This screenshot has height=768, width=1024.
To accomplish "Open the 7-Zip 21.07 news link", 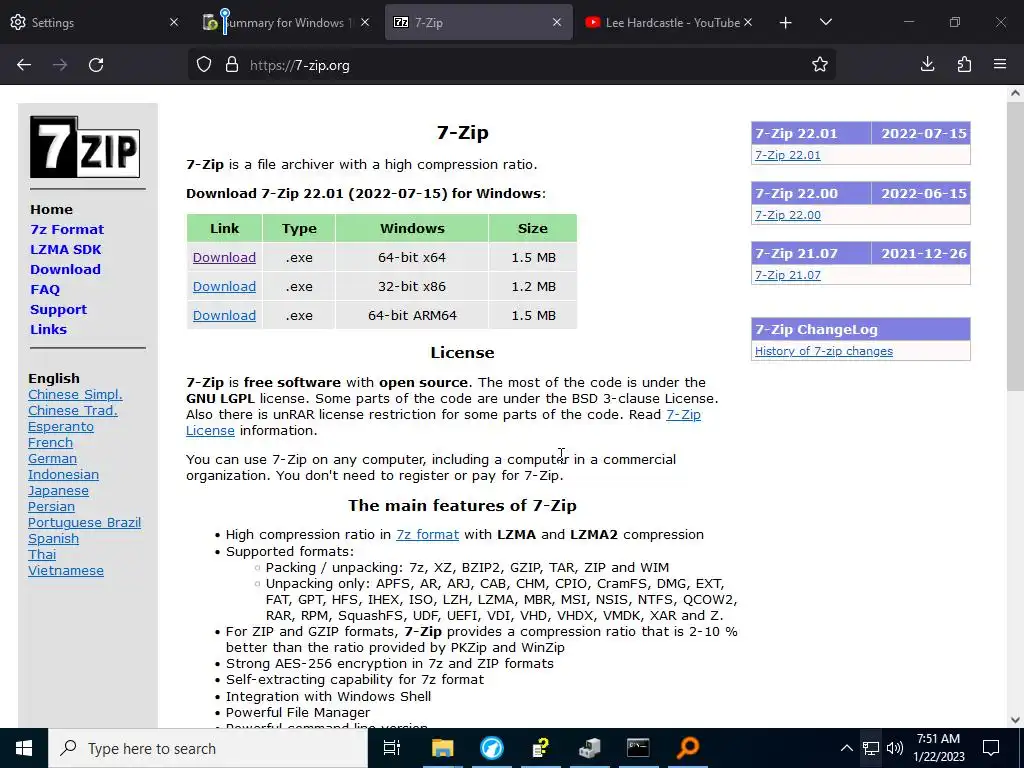I will click(x=788, y=275).
